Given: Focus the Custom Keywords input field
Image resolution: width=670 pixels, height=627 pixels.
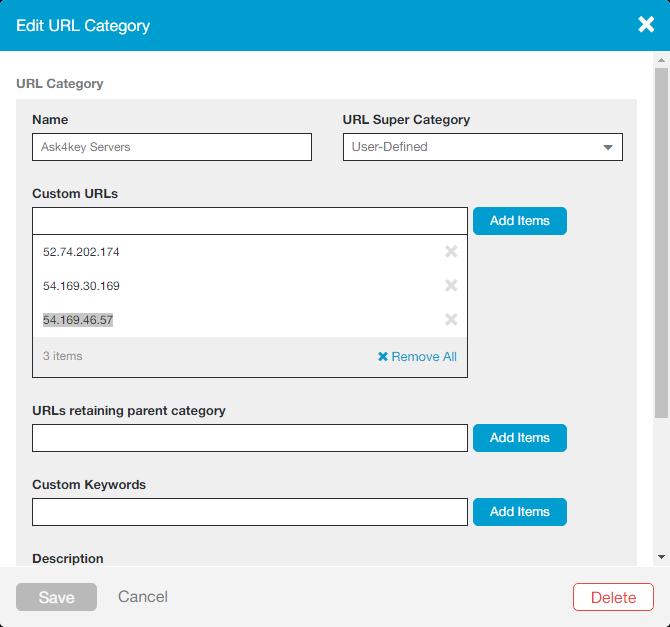Looking at the screenshot, I should click(x=250, y=512).
